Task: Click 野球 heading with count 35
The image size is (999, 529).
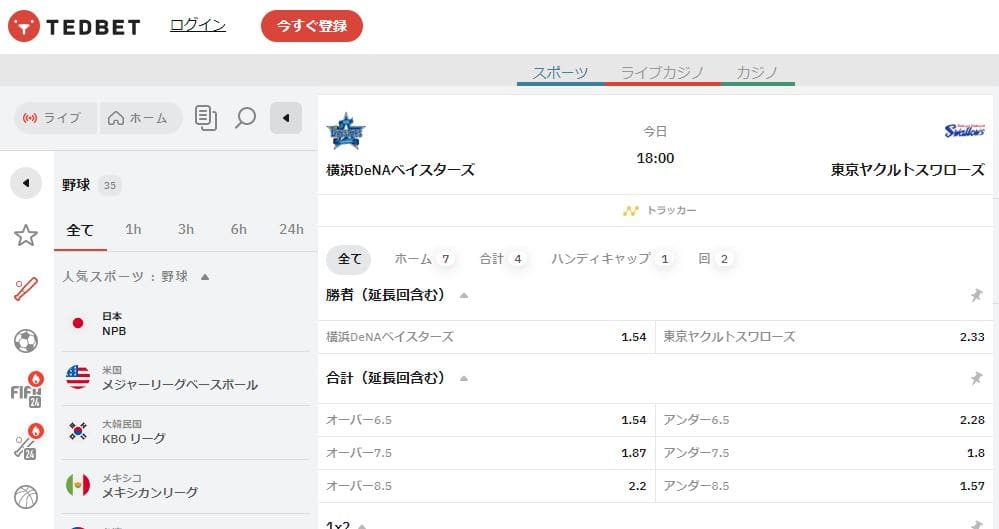Action: (x=91, y=185)
